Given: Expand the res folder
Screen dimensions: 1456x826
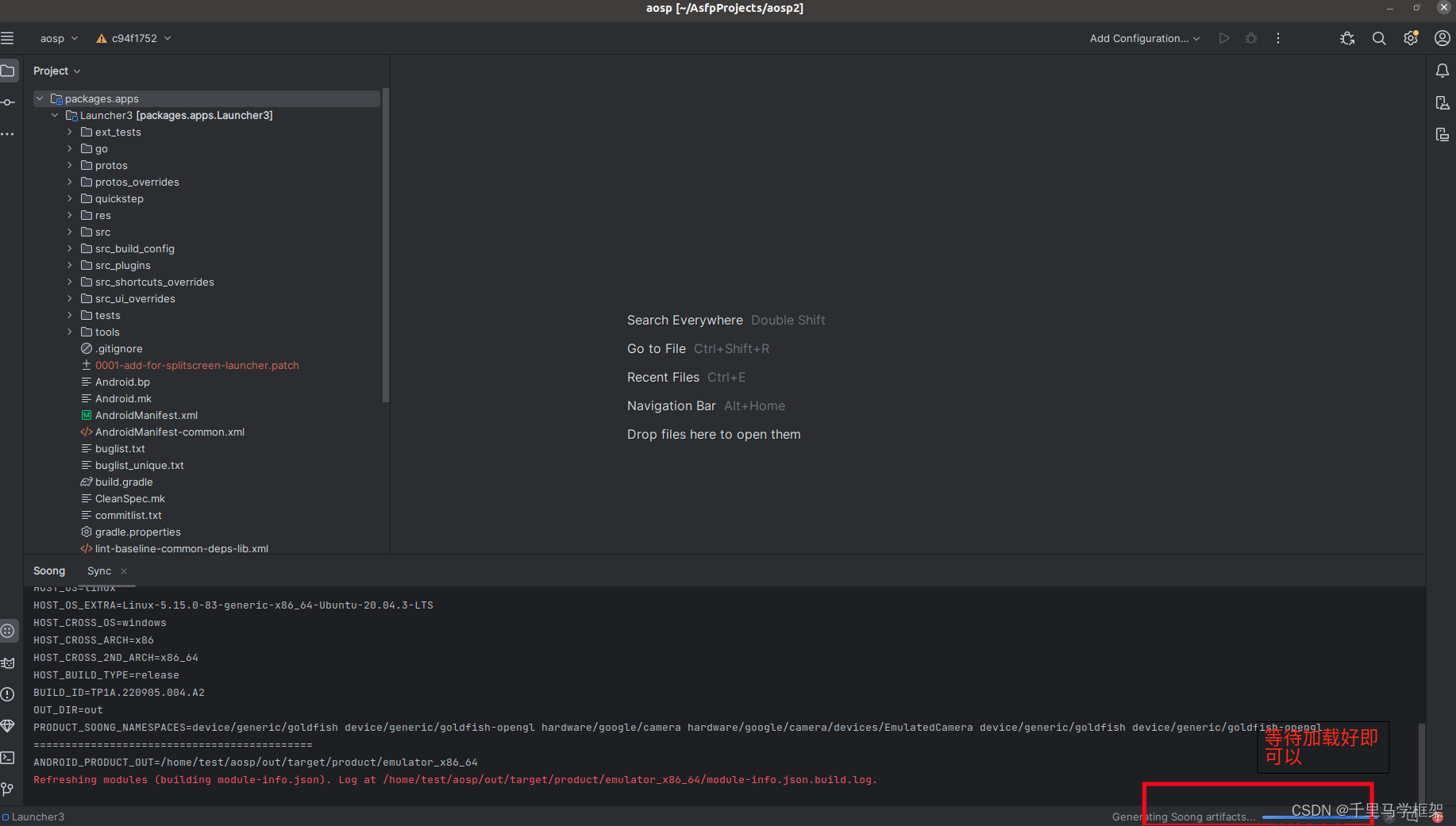Looking at the screenshot, I should [x=70, y=215].
